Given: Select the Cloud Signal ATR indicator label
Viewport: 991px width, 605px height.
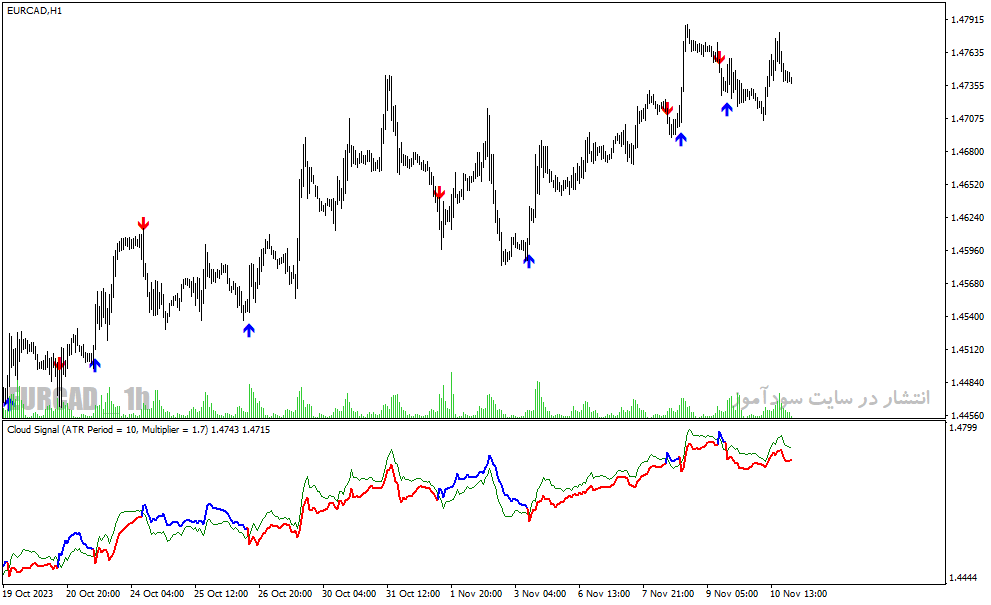Looking at the screenshot, I should click(138, 429).
